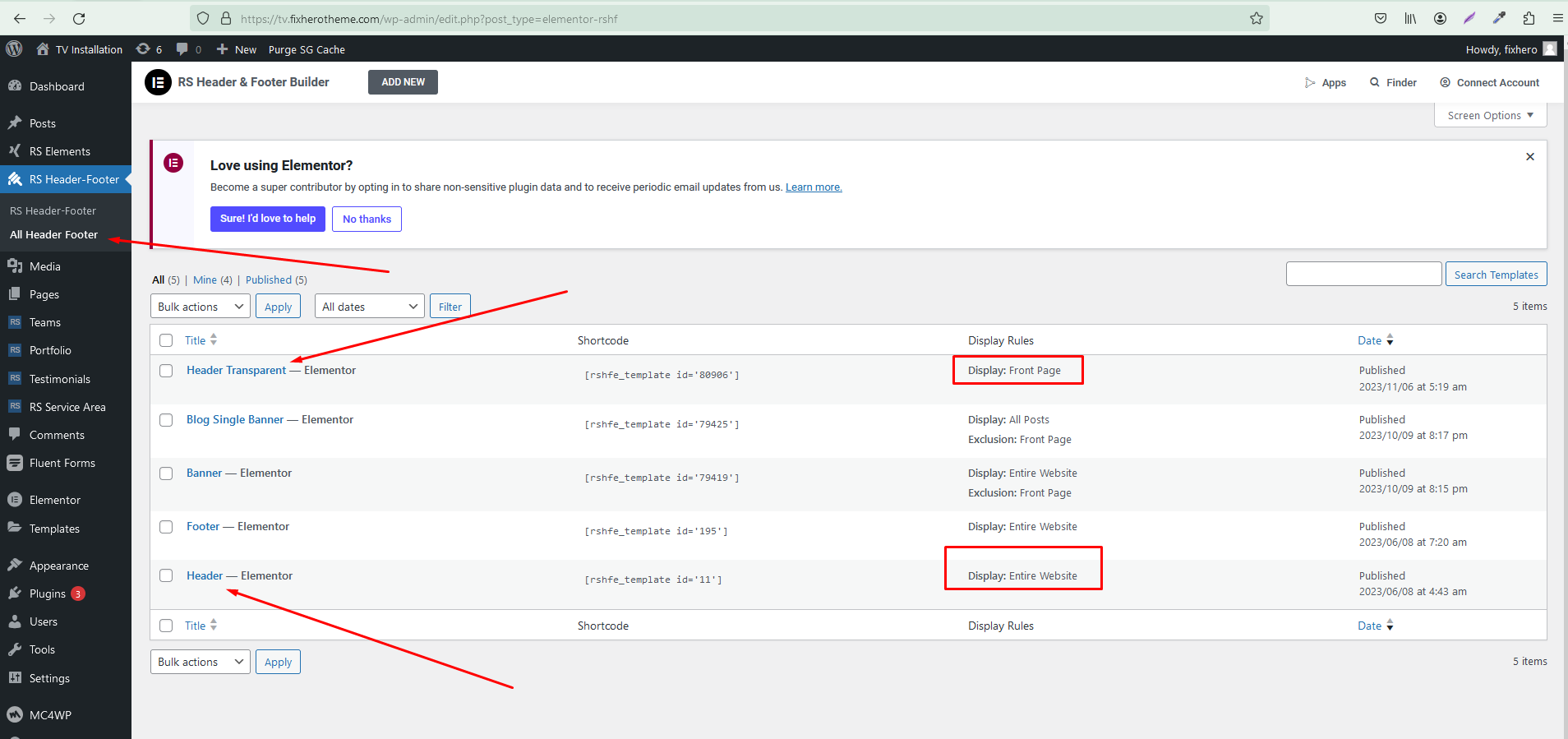Open the library bookshelf icon
The image size is (1568, 739).
[x=1410, y=18]
